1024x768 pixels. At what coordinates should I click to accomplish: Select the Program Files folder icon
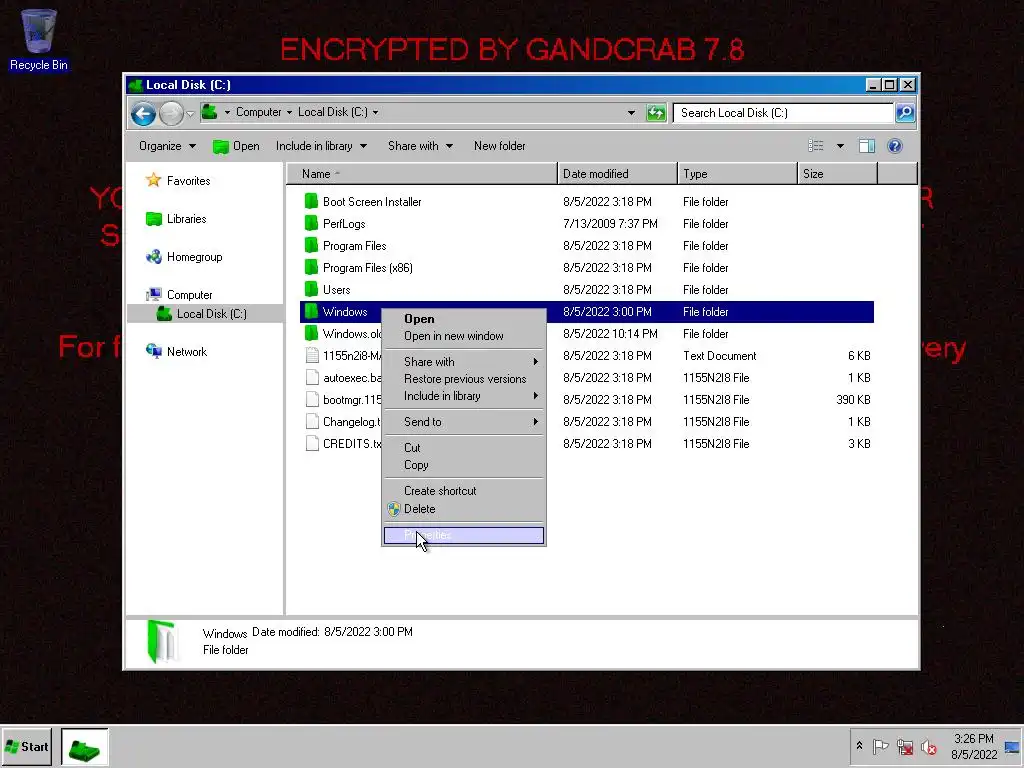point(312,246)
